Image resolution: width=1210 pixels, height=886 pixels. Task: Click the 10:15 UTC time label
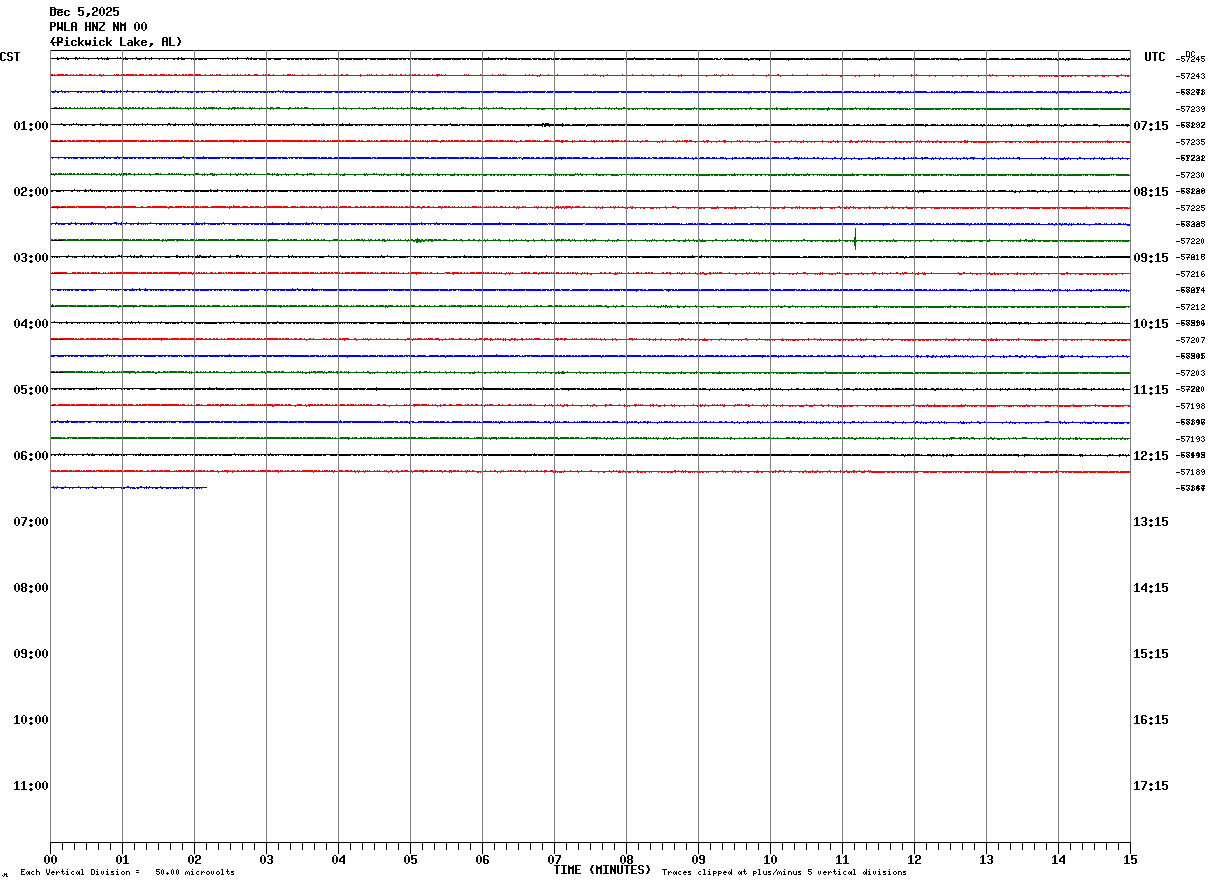1151,324
